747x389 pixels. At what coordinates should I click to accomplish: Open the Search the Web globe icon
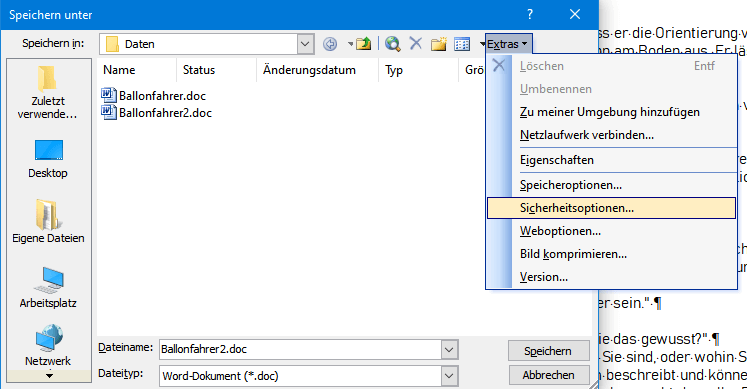pyautogui.click(x=393, y=44)
